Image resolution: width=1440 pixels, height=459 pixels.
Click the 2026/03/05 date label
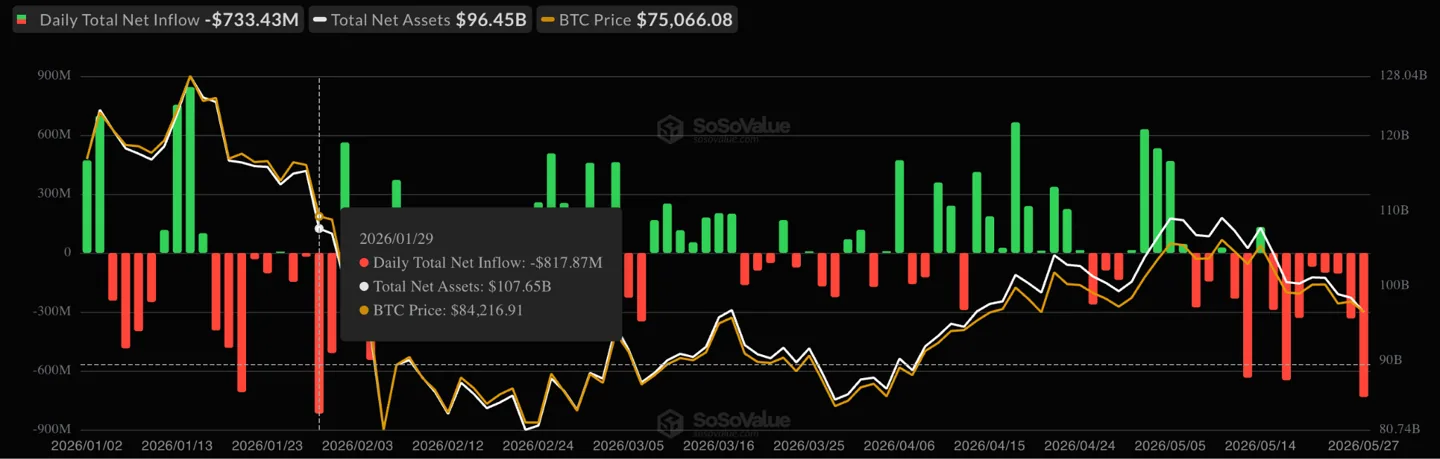pos(628,445)
